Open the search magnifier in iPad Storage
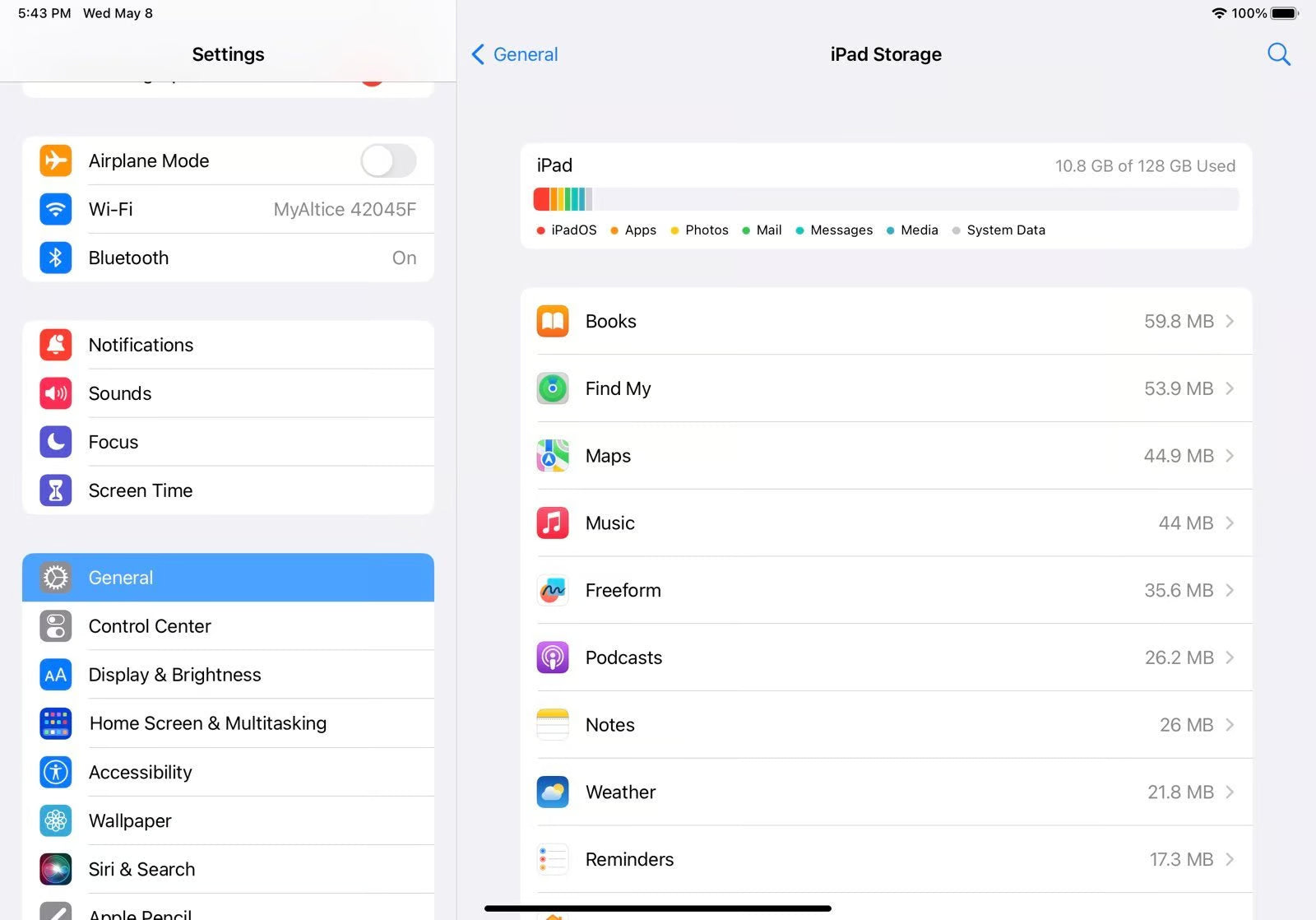Viewport: 1316px width, 920px height. coord(1279,53)
